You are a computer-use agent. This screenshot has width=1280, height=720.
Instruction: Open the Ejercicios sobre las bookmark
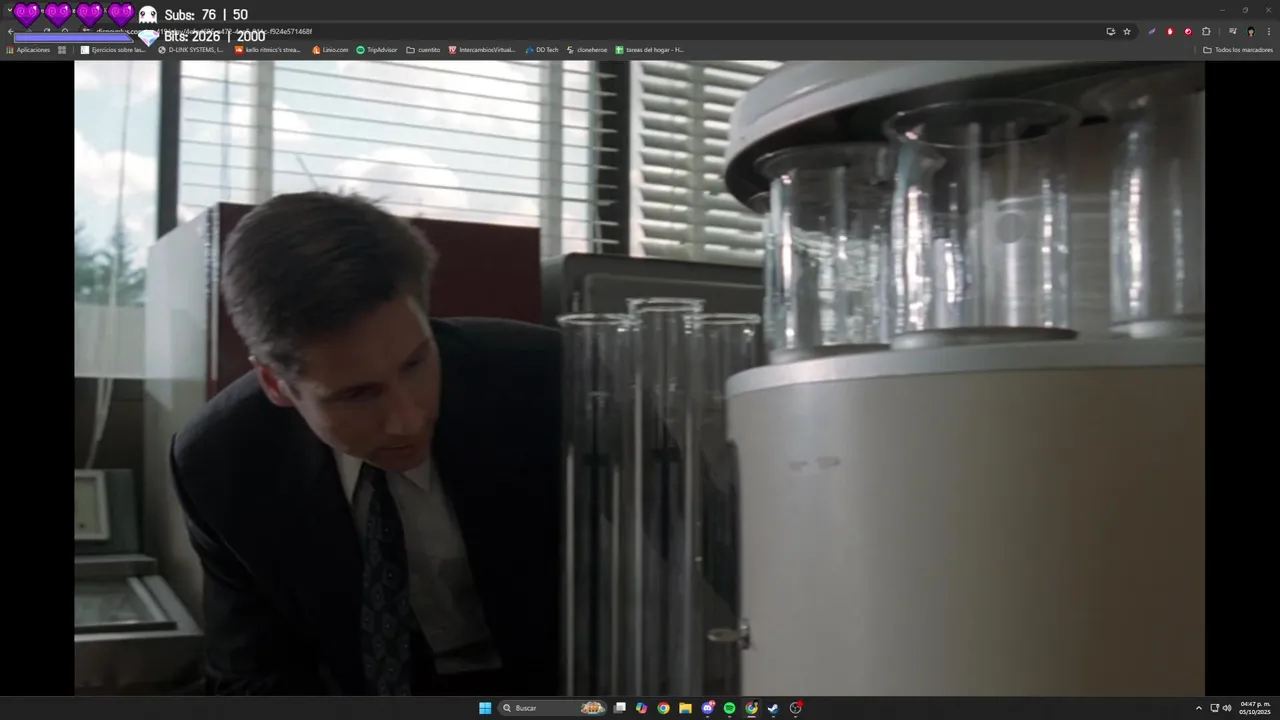click(113, 50)
